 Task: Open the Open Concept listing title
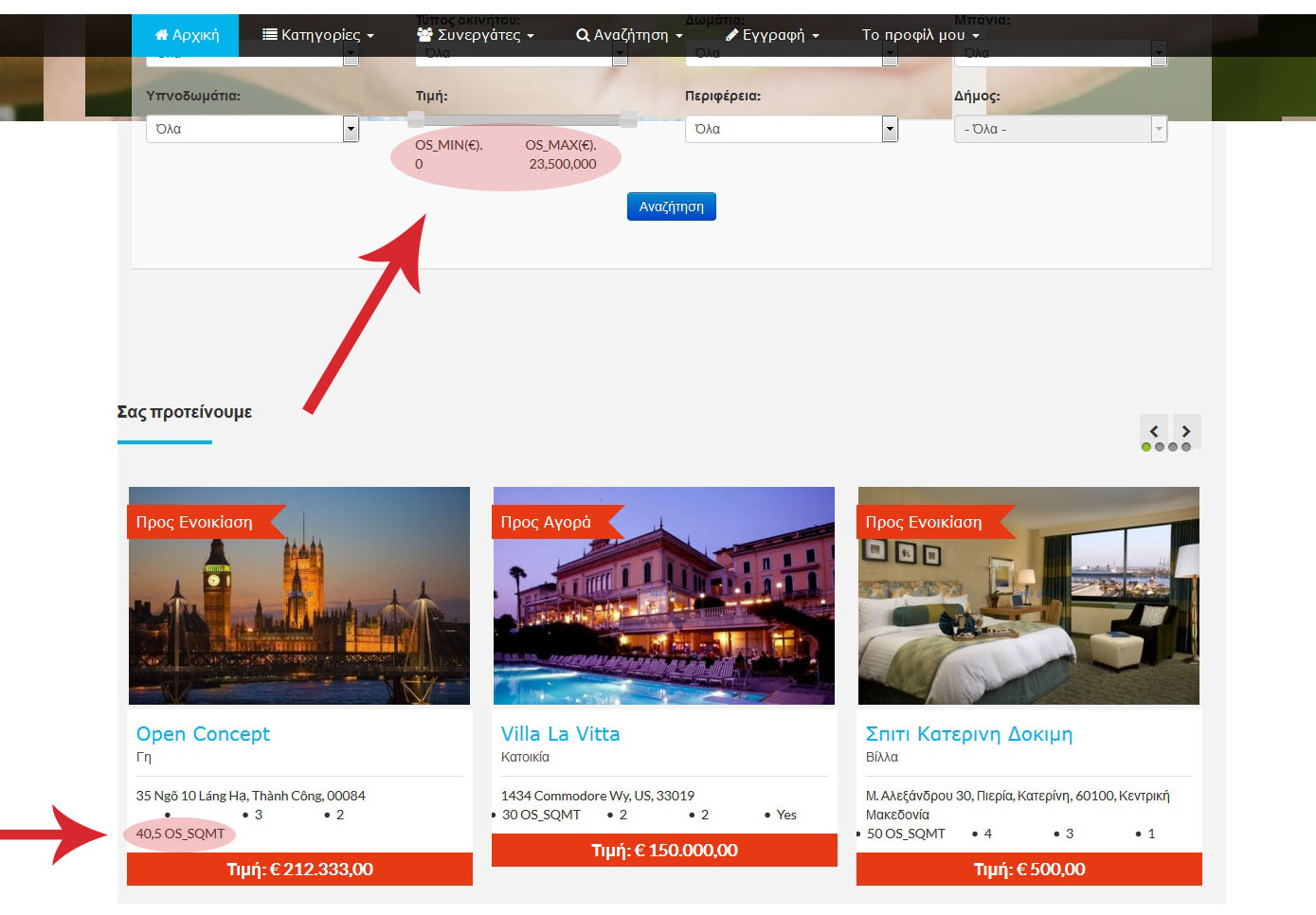click(203, 734)
